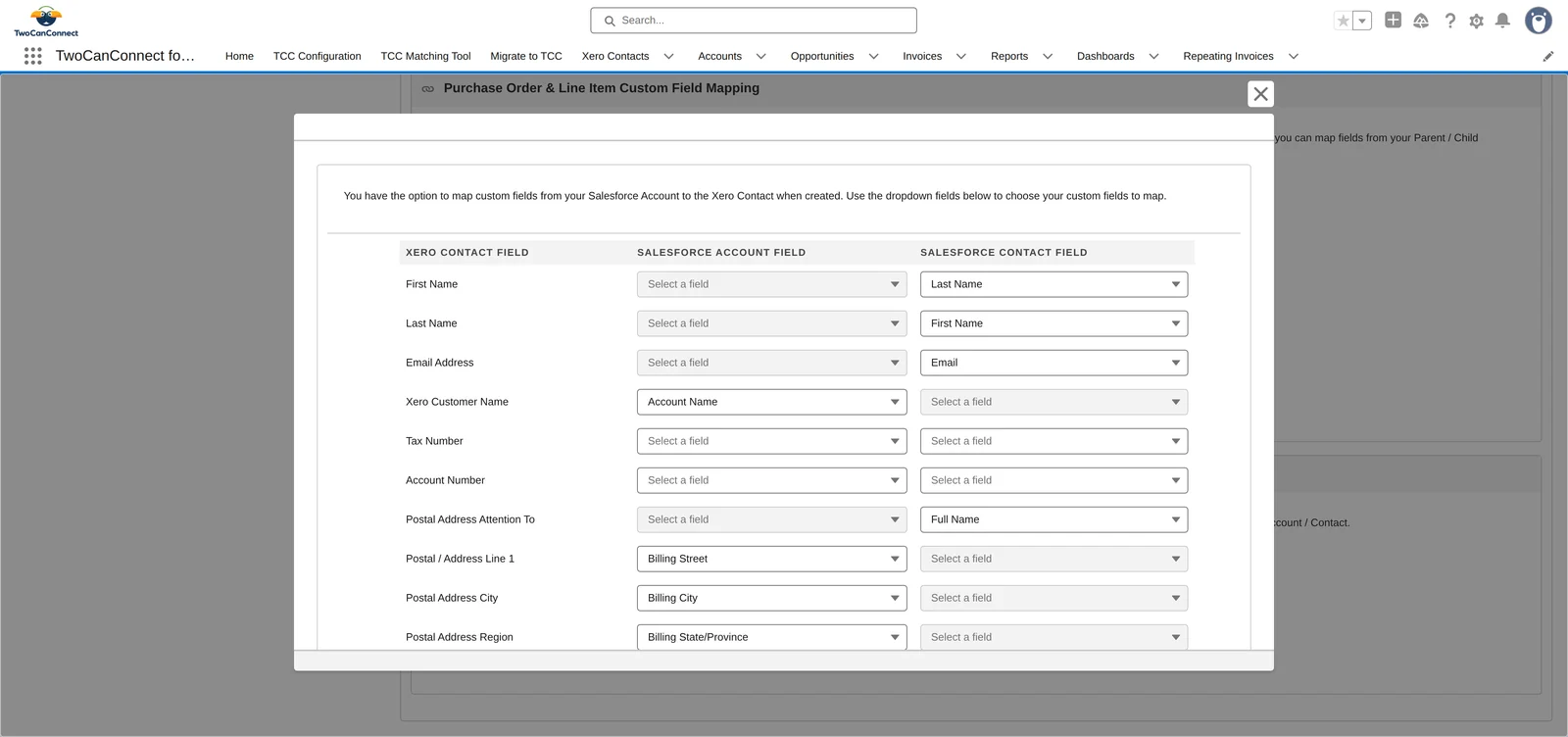Expand the Dashboards tab chevron
This screenshot has width=1568, height=737.
[x=1153, y=57]
